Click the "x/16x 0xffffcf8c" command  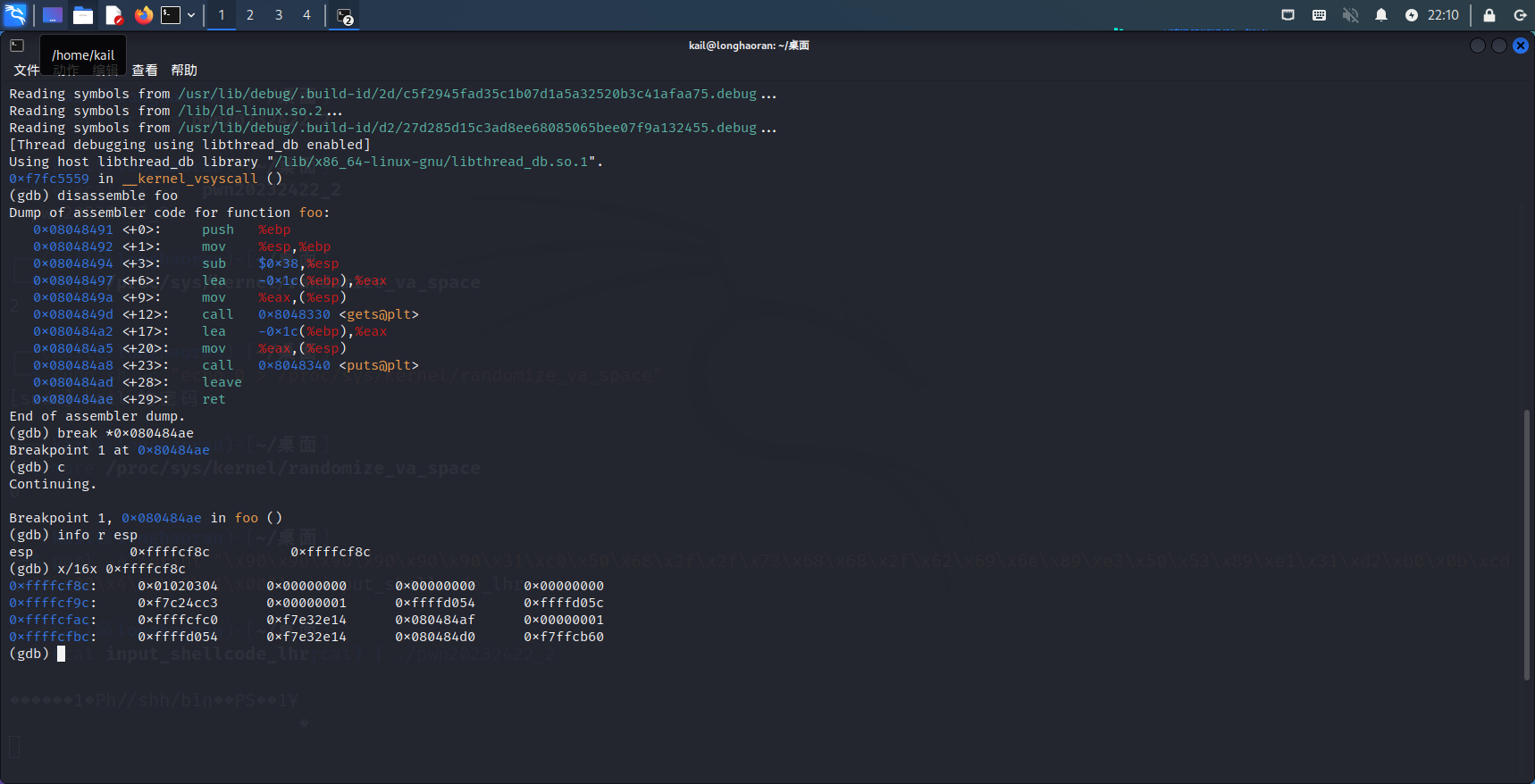tap(122, 569)
